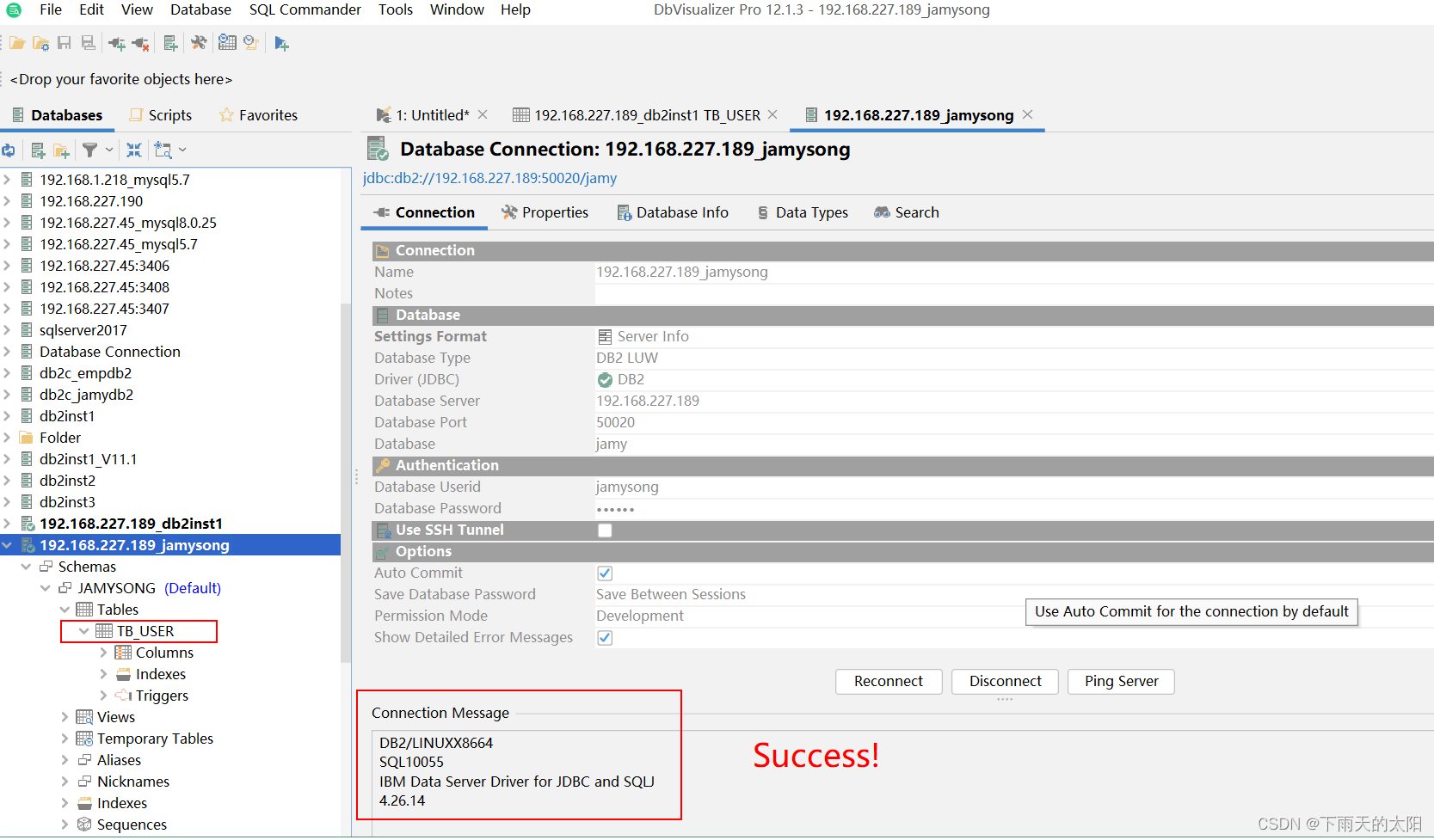The width and height of the screenshot is (1434, 840).
Task: Select the Temporary Tables tree item
Action: [155, 739]
